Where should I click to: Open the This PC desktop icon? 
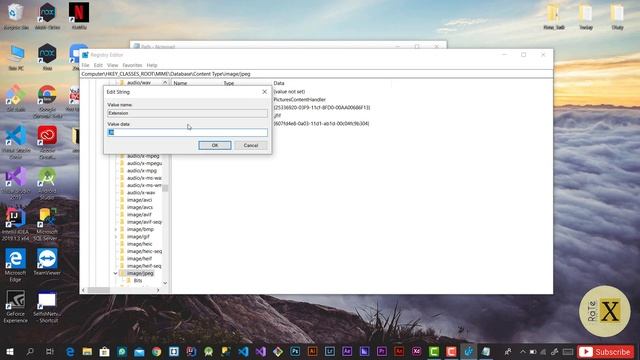tap(16, 57)
